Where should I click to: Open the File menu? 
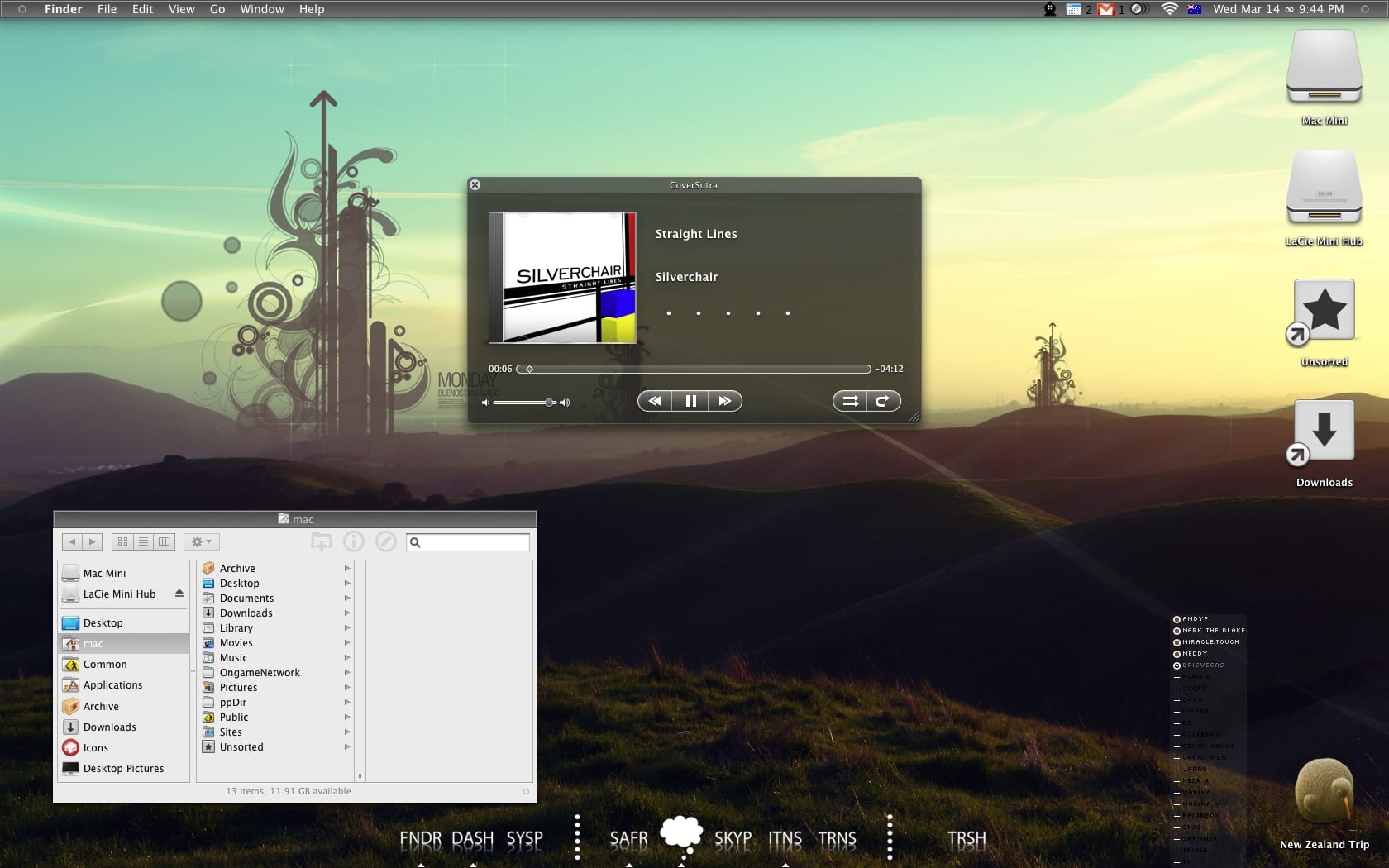tap(107, 9)
